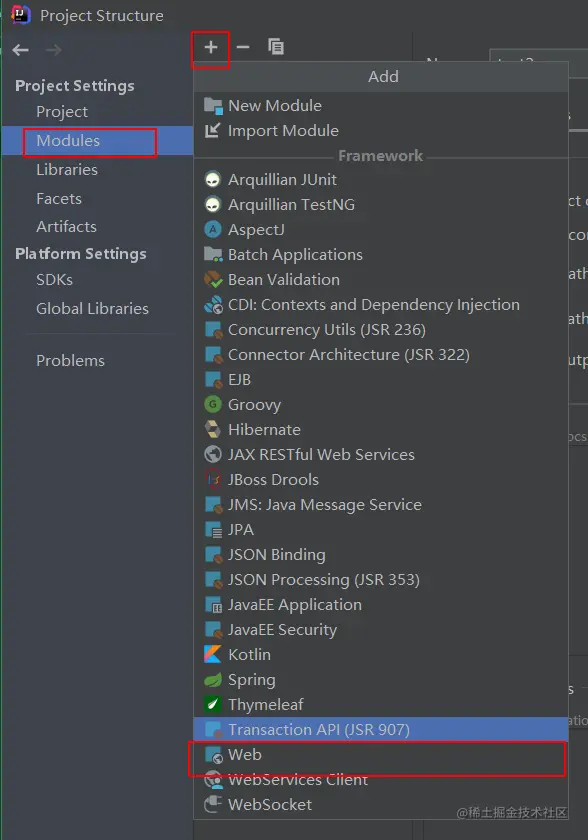Click the JAX RESTful globe icon
Screen dimensions: 588x840
(x=213, y=454)
